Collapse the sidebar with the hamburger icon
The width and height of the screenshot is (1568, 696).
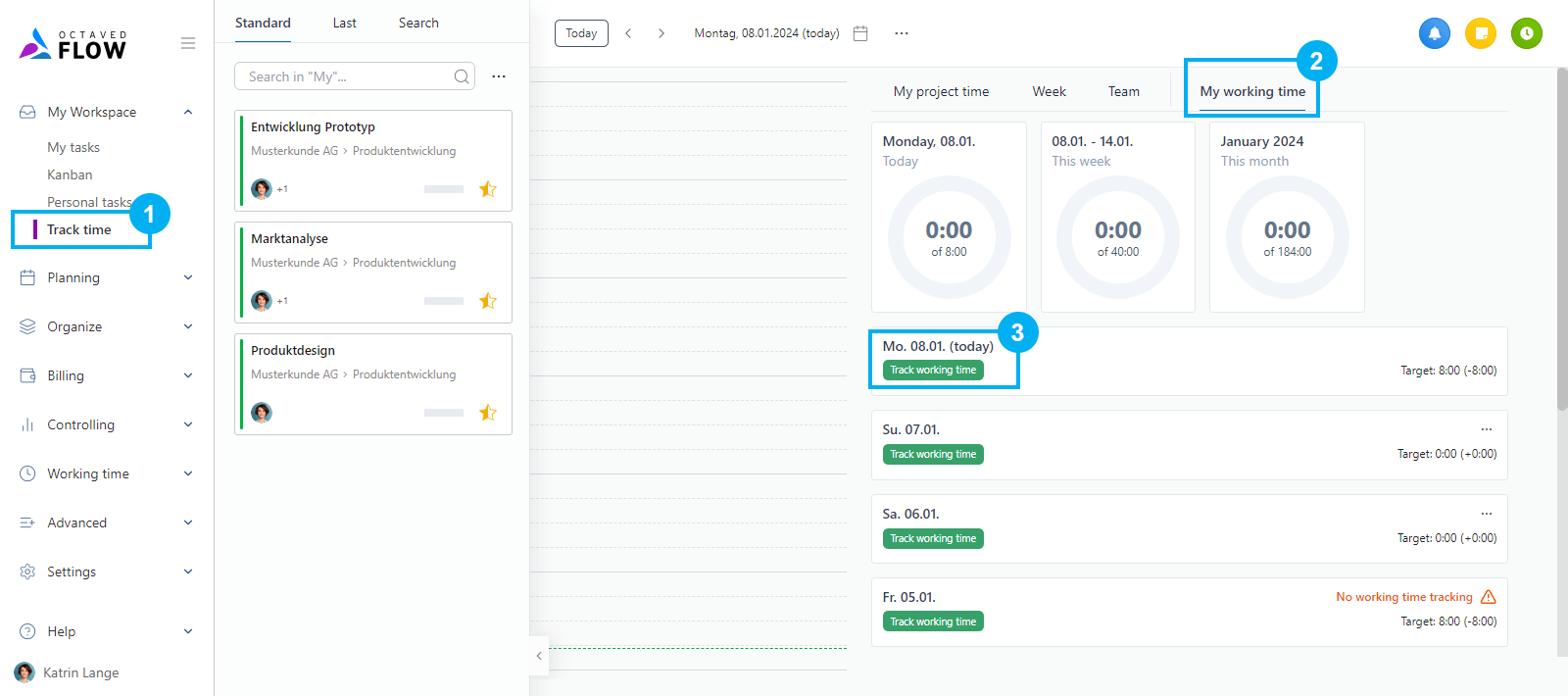coord(188,43)
